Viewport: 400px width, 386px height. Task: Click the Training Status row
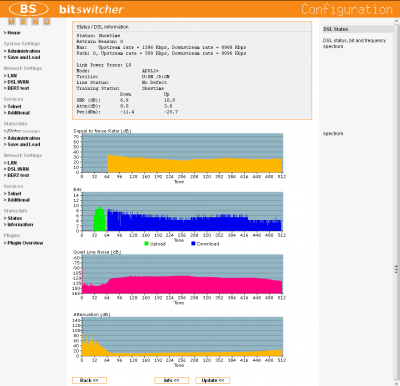pos(120,88)
